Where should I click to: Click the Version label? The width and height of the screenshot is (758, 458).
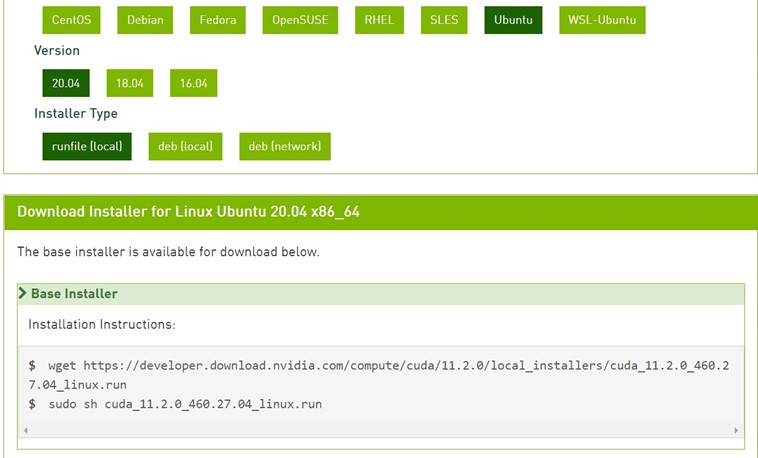tap(57, 50)
